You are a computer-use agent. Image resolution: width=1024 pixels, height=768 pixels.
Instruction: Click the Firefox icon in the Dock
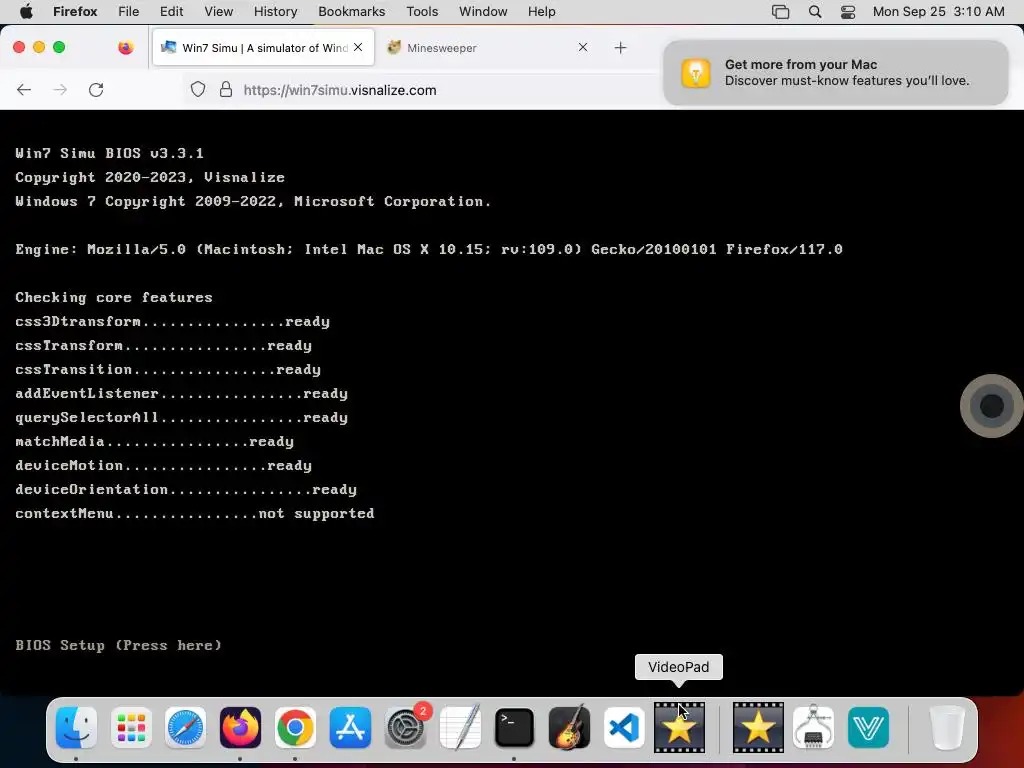[x=240, y=727]
